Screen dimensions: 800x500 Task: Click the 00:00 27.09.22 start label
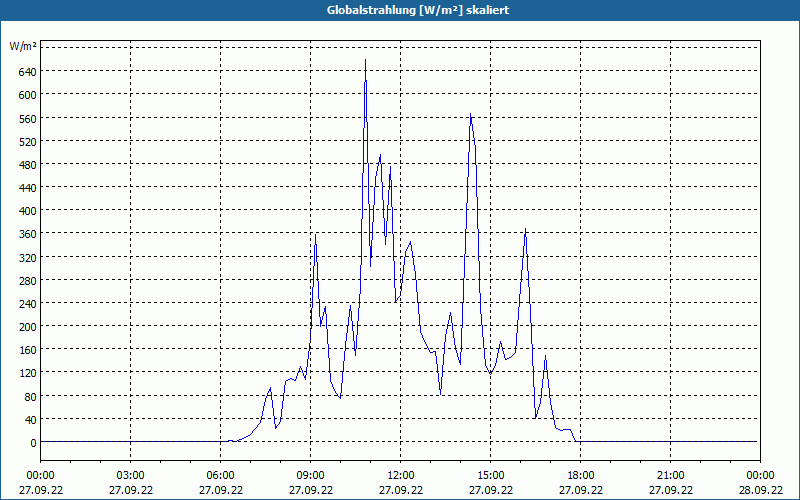[41, 483]
